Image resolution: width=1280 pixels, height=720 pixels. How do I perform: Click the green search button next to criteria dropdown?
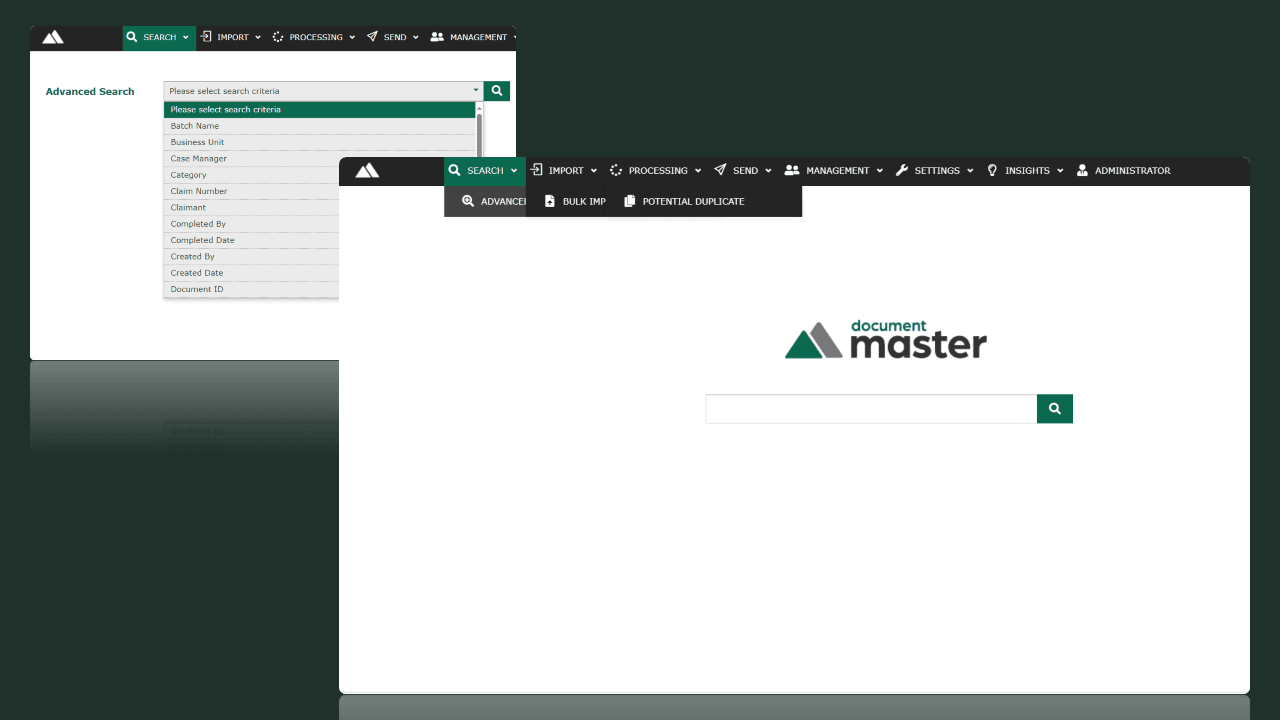click(x=497, y=91)
